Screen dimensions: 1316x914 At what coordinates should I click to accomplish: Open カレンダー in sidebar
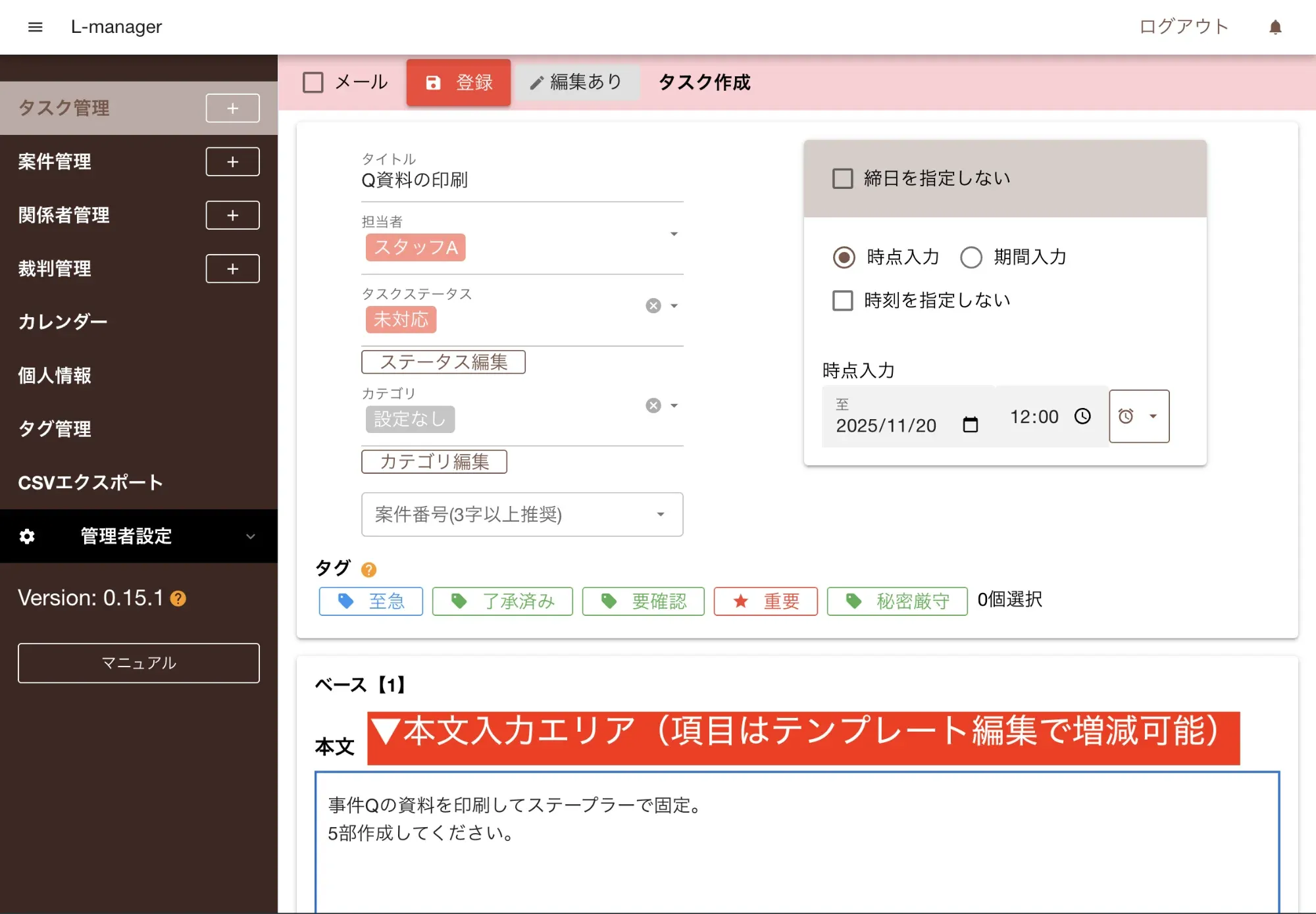point(63,322)
